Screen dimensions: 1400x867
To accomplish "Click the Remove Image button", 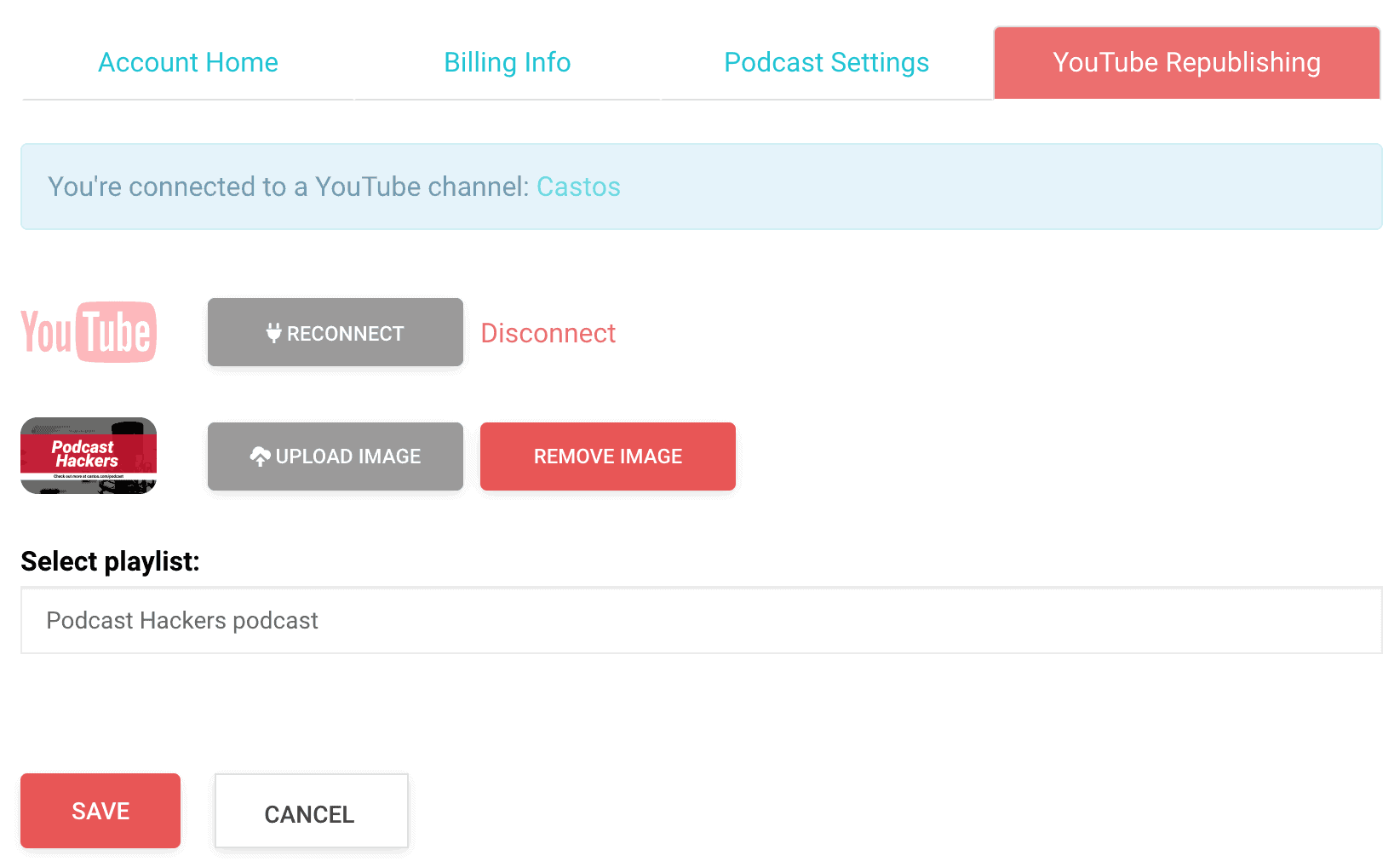I will point(608,456).
